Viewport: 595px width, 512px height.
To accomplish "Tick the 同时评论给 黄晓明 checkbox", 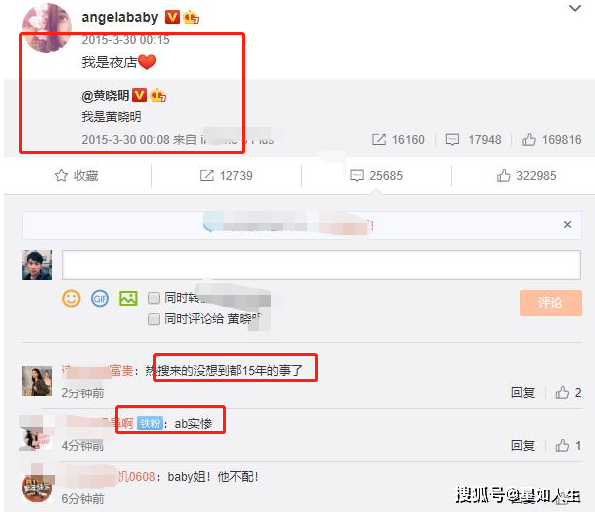I will [154, 319].
